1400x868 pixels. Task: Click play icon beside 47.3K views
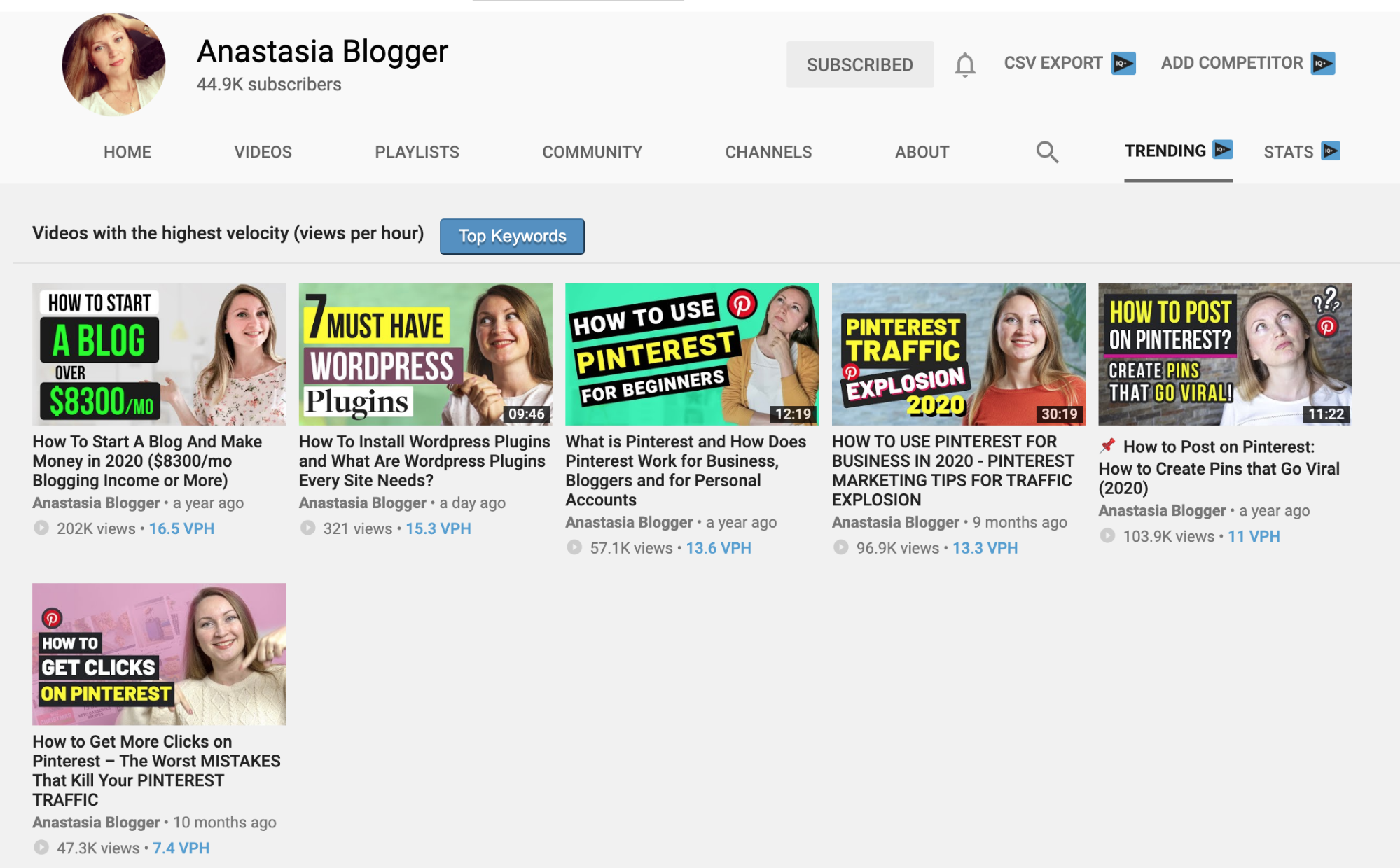41,847
